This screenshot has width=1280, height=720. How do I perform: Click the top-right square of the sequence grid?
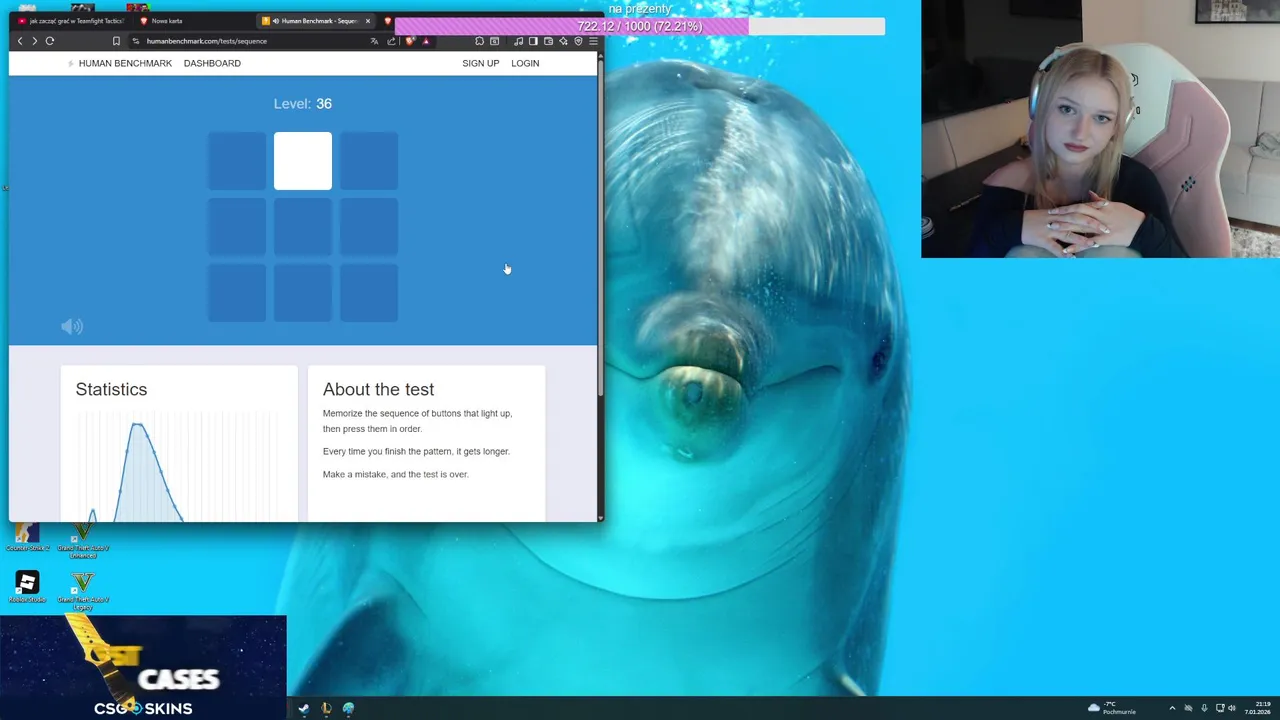[x=369, y=161]
